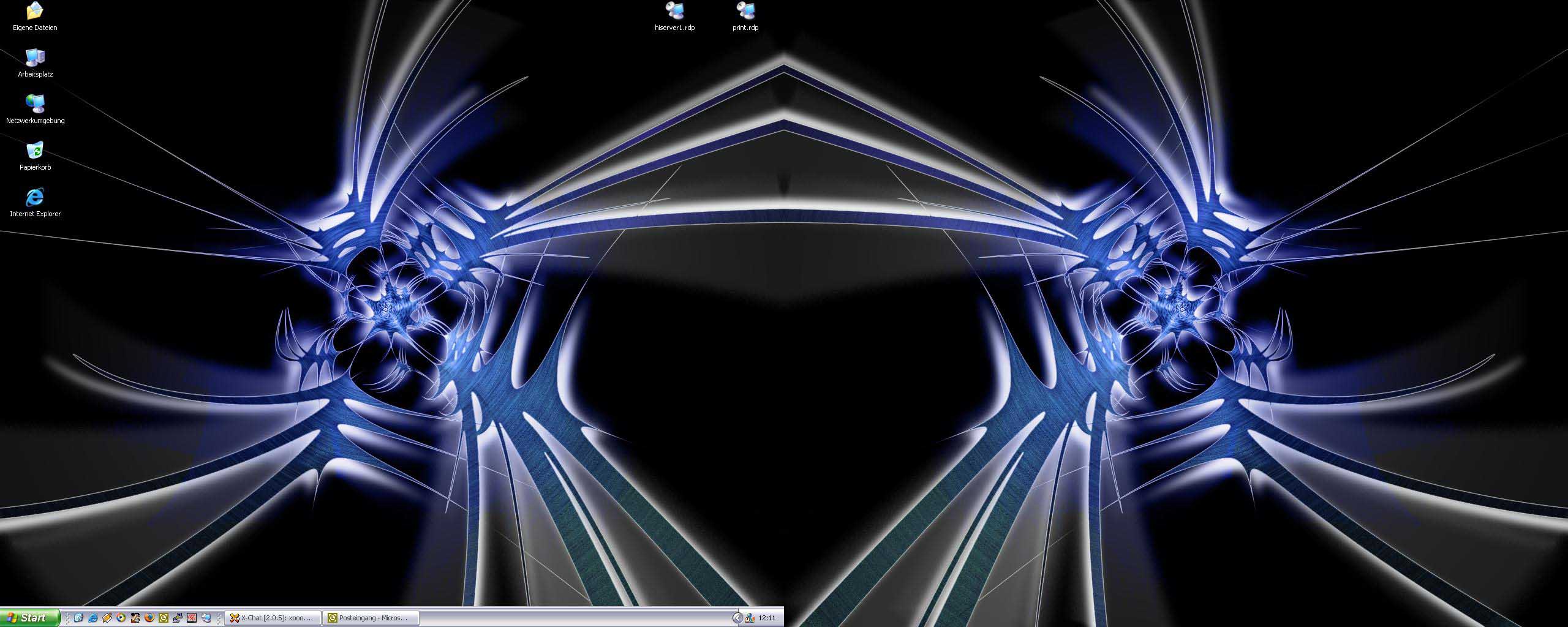
Task: Launch Winamp from quick launch bar
Action: point(107,618)
